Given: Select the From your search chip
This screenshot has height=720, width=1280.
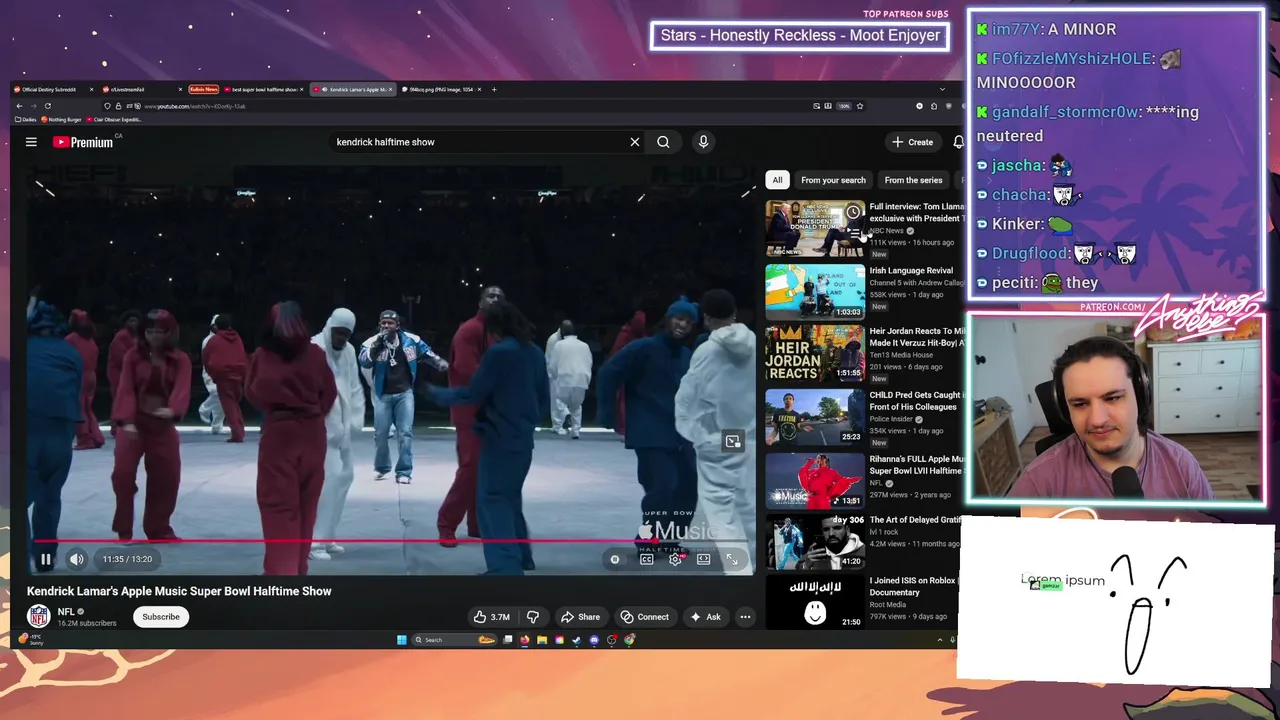Looking at the screenshot, I should (833, 180).
